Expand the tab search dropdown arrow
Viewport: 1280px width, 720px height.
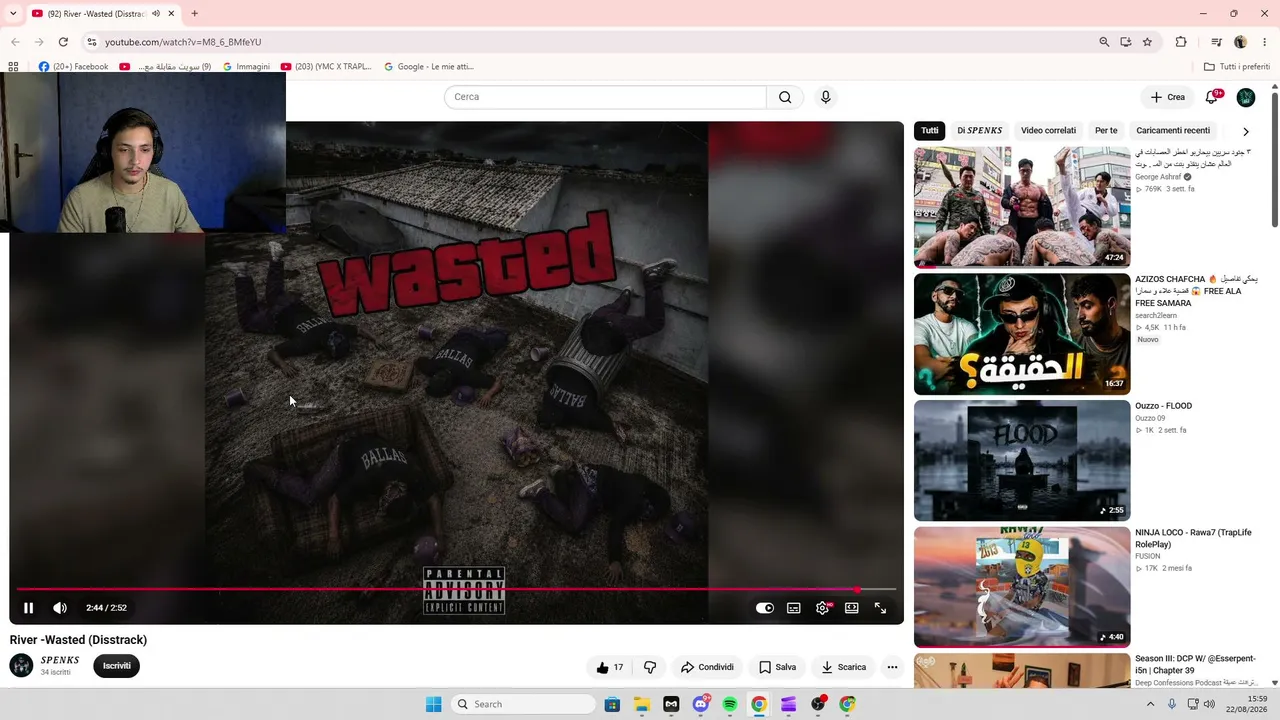(13, 14)
